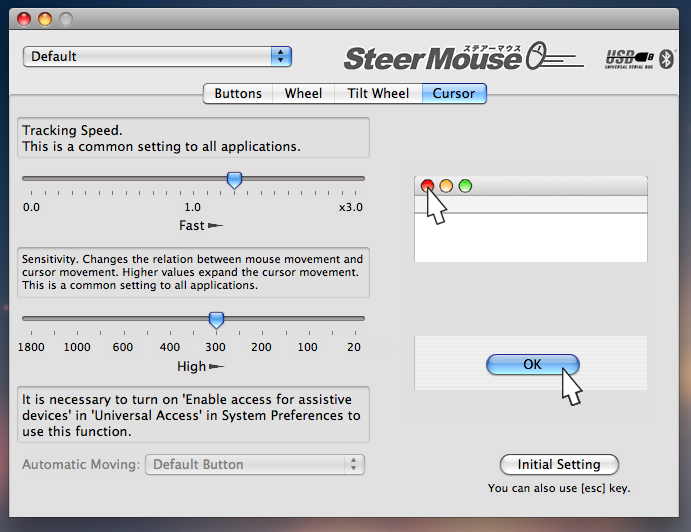The image size is (691, 532).
Task: Click the 'x3.0' tracking speed label
Action: [x=351, y=207]
